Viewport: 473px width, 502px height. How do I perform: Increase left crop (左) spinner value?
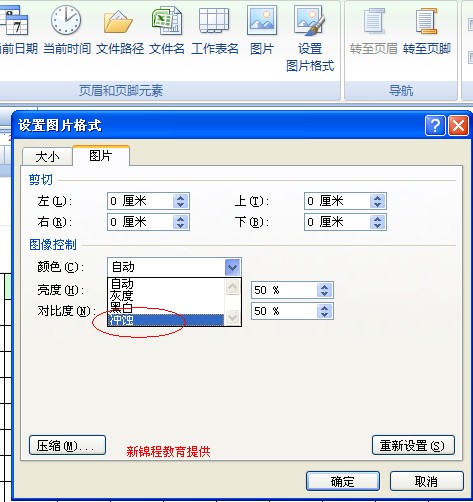181,198
